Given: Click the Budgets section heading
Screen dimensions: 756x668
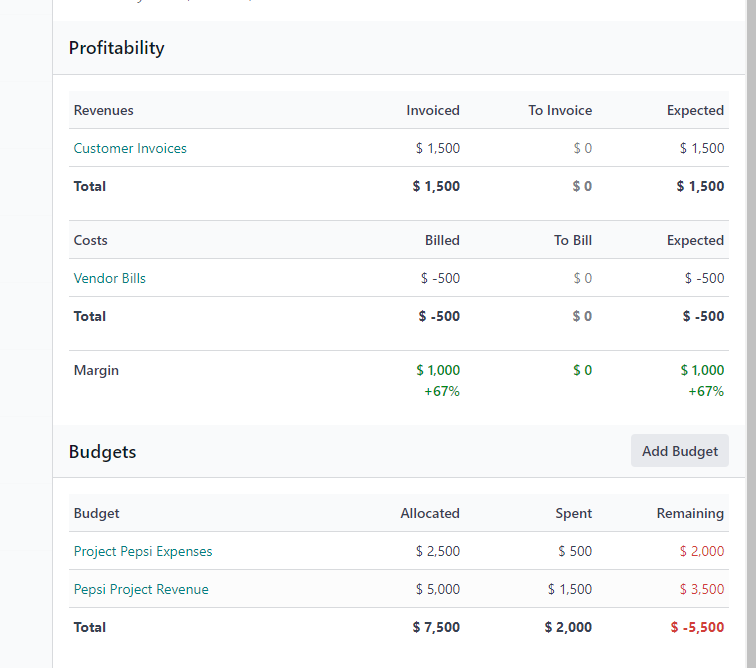Looking at the screenshot, I should [102, 452].
